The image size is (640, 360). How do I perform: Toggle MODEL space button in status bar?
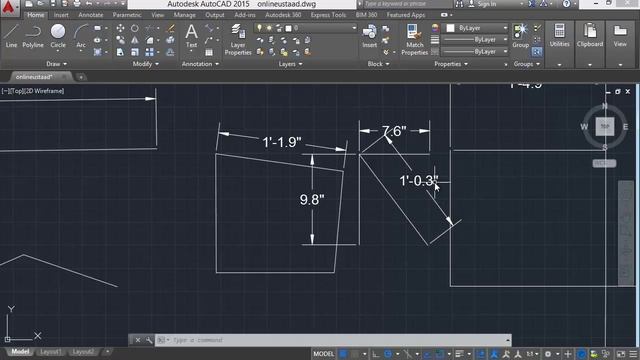[323, 354]
